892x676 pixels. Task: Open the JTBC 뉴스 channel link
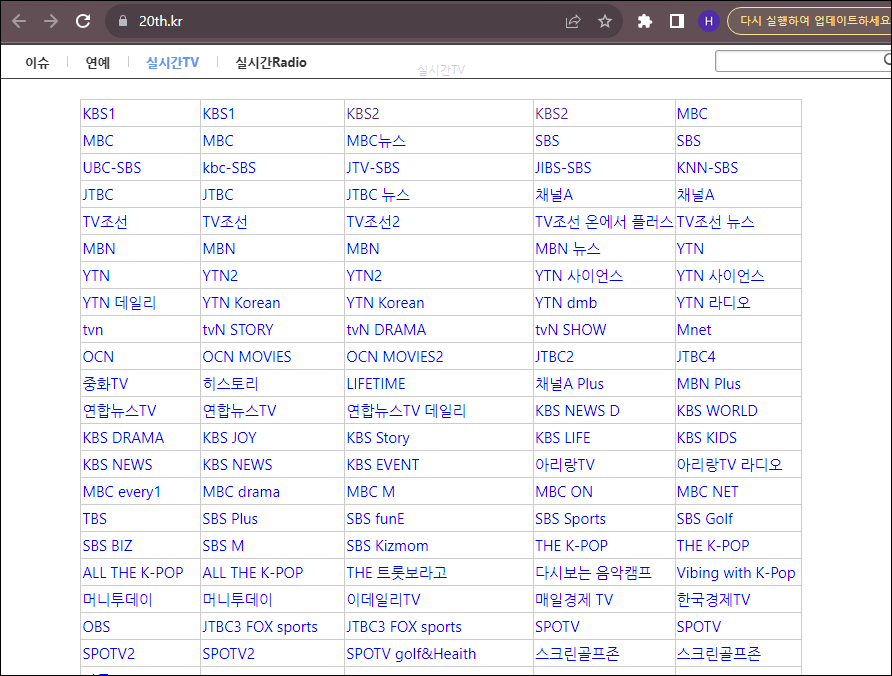[378, 195]
